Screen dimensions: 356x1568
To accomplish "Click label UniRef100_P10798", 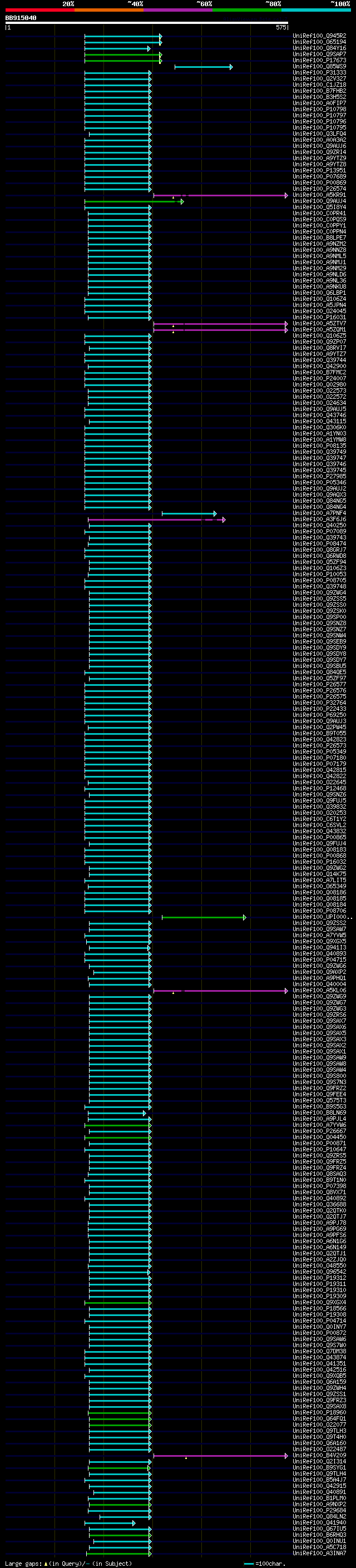I will pyautogui.click(x=311, y=109).
